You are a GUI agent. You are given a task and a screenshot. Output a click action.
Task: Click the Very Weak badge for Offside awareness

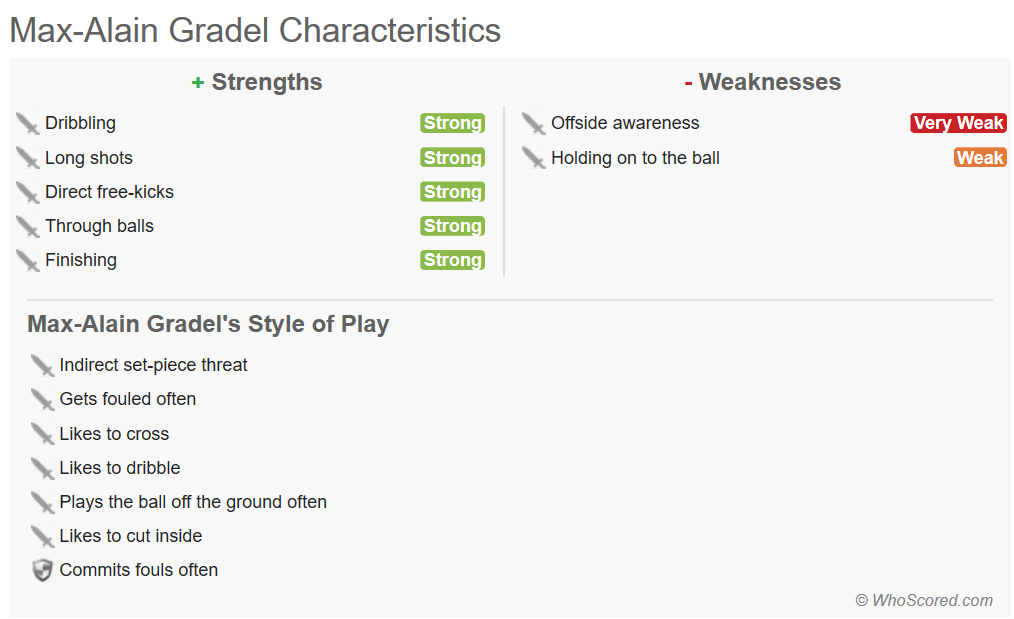pyautogui.click(x=958, y=123)
